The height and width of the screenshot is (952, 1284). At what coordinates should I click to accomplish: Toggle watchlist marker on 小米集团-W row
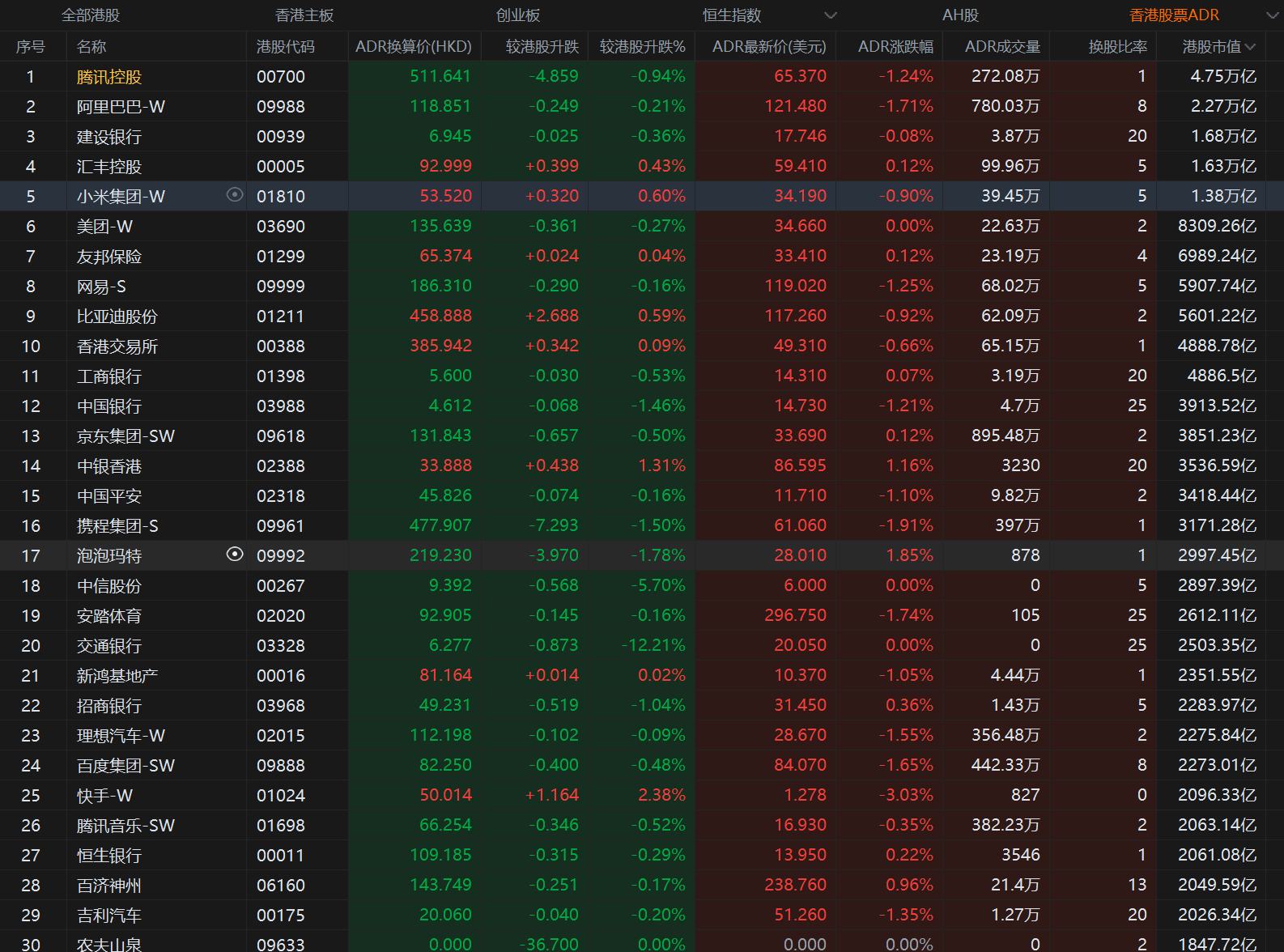[235, 195]
